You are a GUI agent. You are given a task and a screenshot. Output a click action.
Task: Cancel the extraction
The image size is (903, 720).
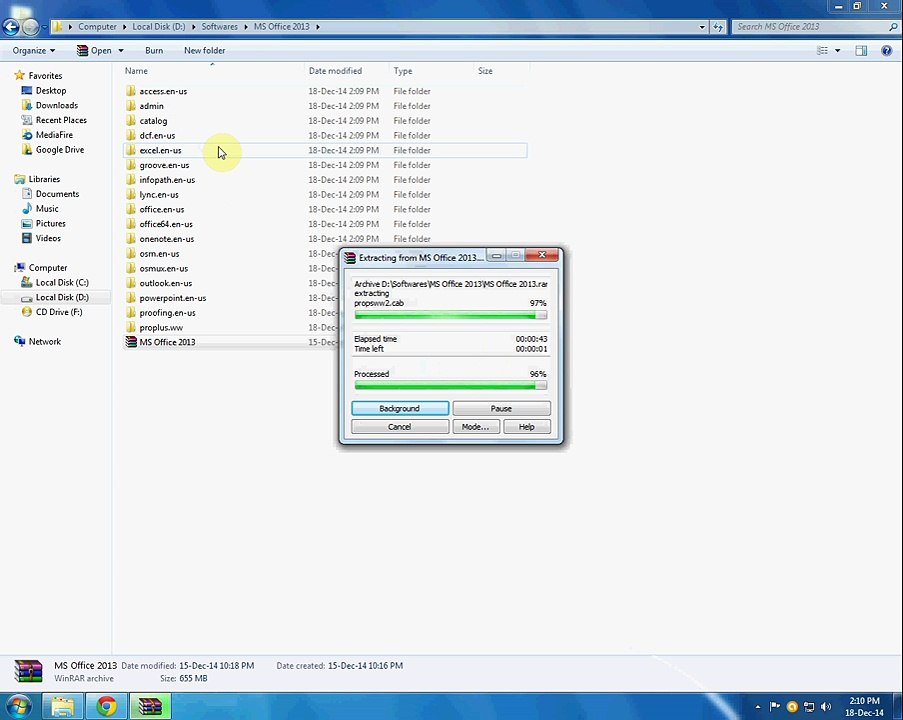(400, 427)
